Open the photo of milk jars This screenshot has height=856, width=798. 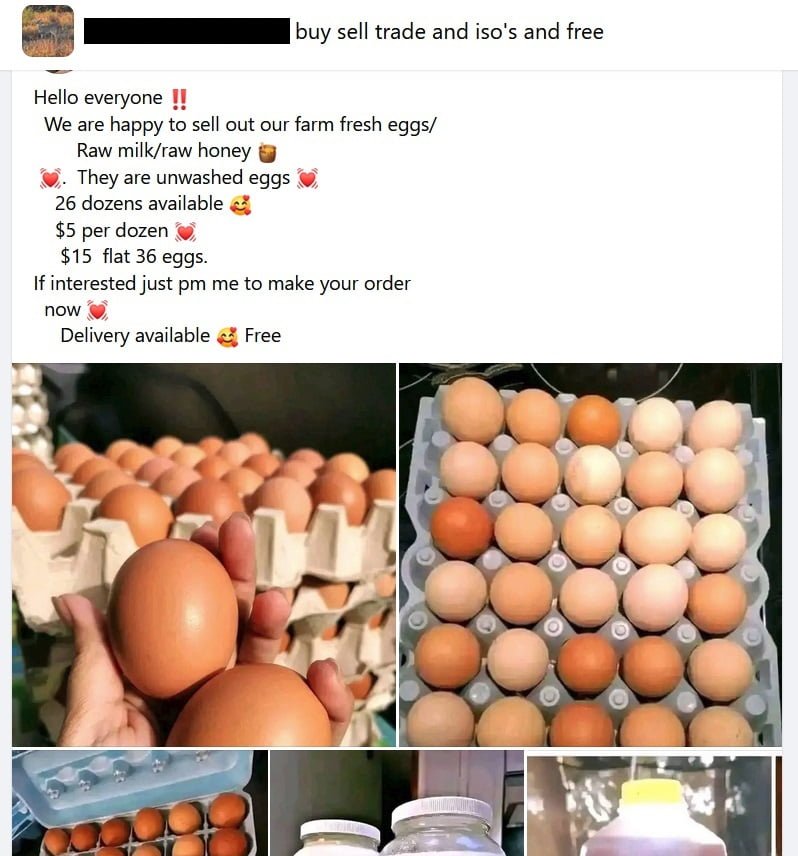(397, 803)
